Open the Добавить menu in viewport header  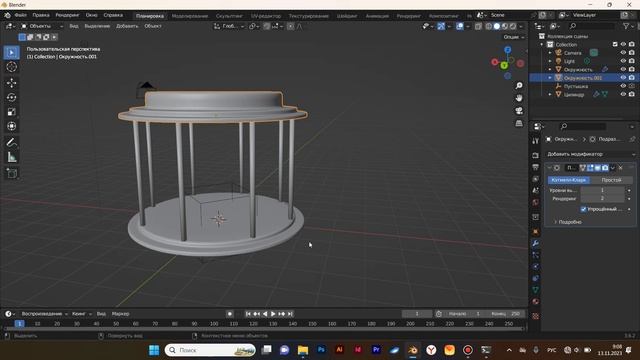pyautogui.click(x=127, y=26)
